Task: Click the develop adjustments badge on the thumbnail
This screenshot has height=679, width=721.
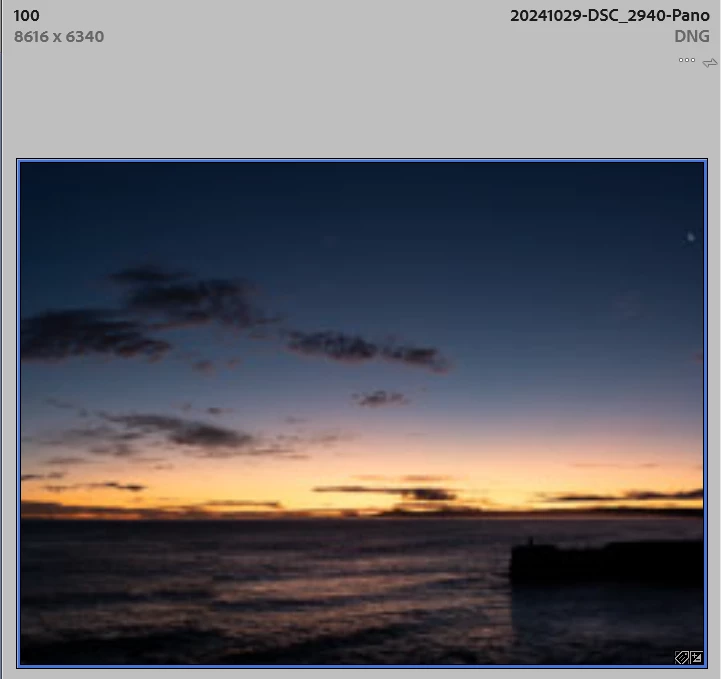Action: tap(696, 657)
